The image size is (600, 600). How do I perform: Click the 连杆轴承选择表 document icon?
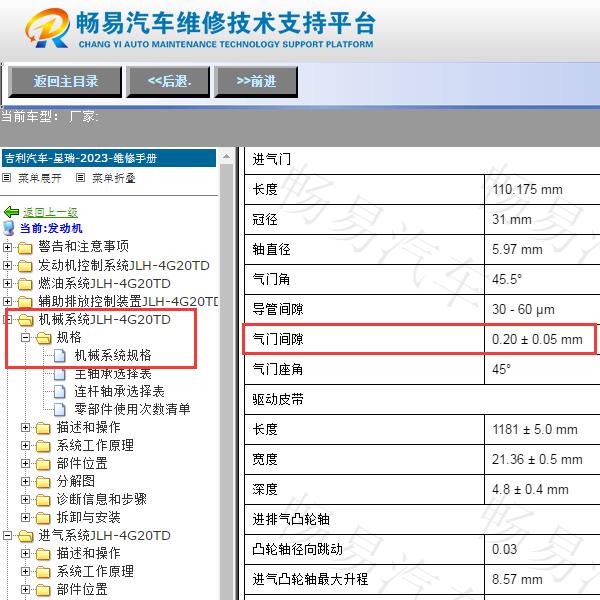point(59,391)
